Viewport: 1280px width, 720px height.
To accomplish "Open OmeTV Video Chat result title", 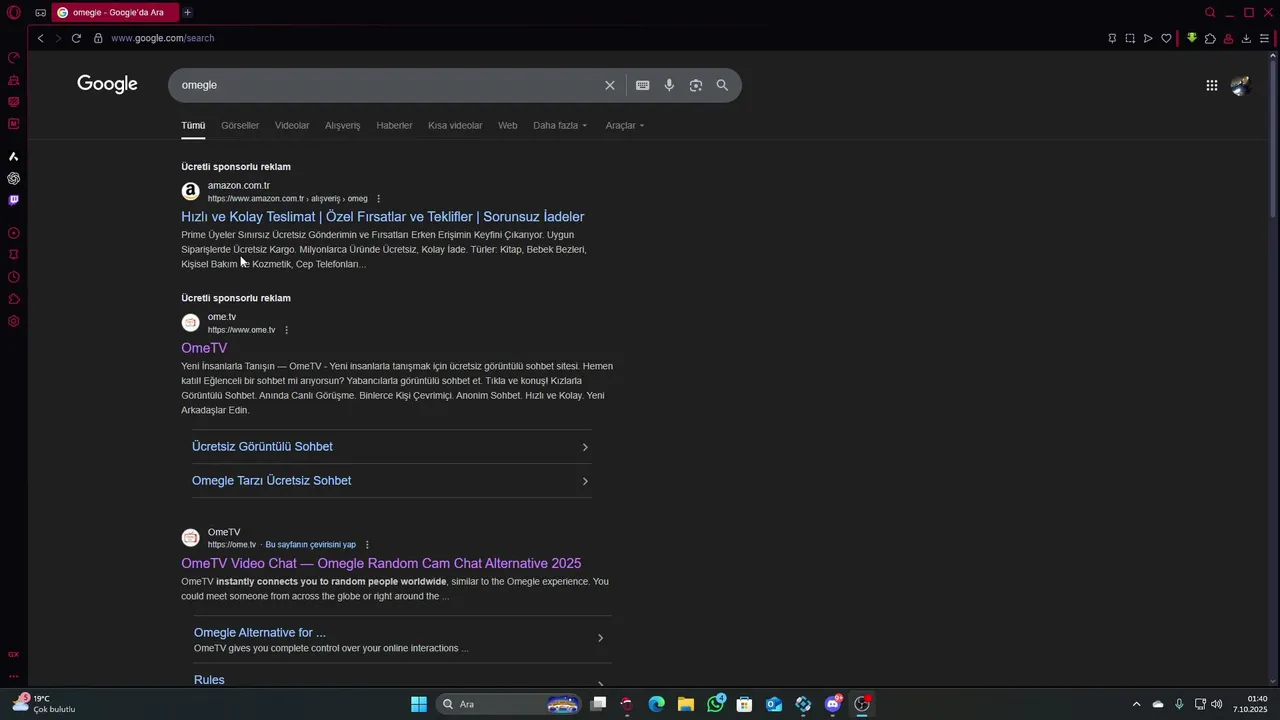I will (x=381, y=563).
